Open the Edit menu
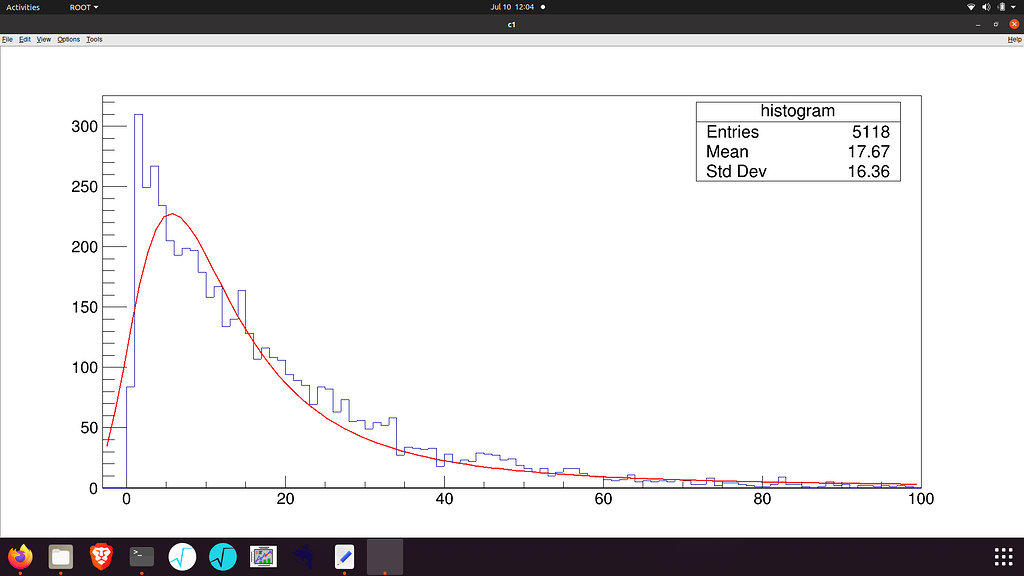1024x576 pixels. tap(25, 39)
